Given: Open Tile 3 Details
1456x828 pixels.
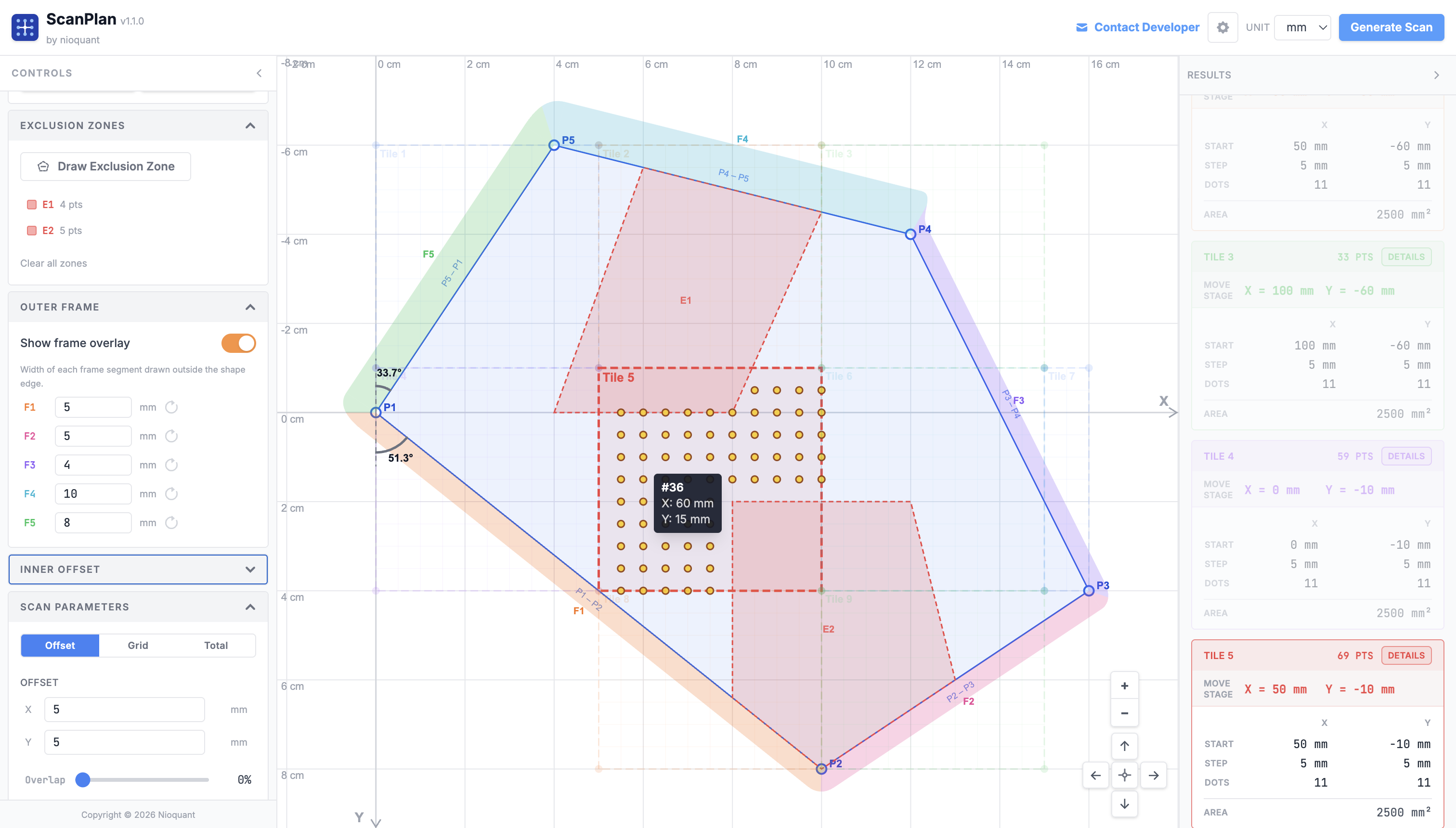Looking at the screenshot, I should [x=1406, y=257].
